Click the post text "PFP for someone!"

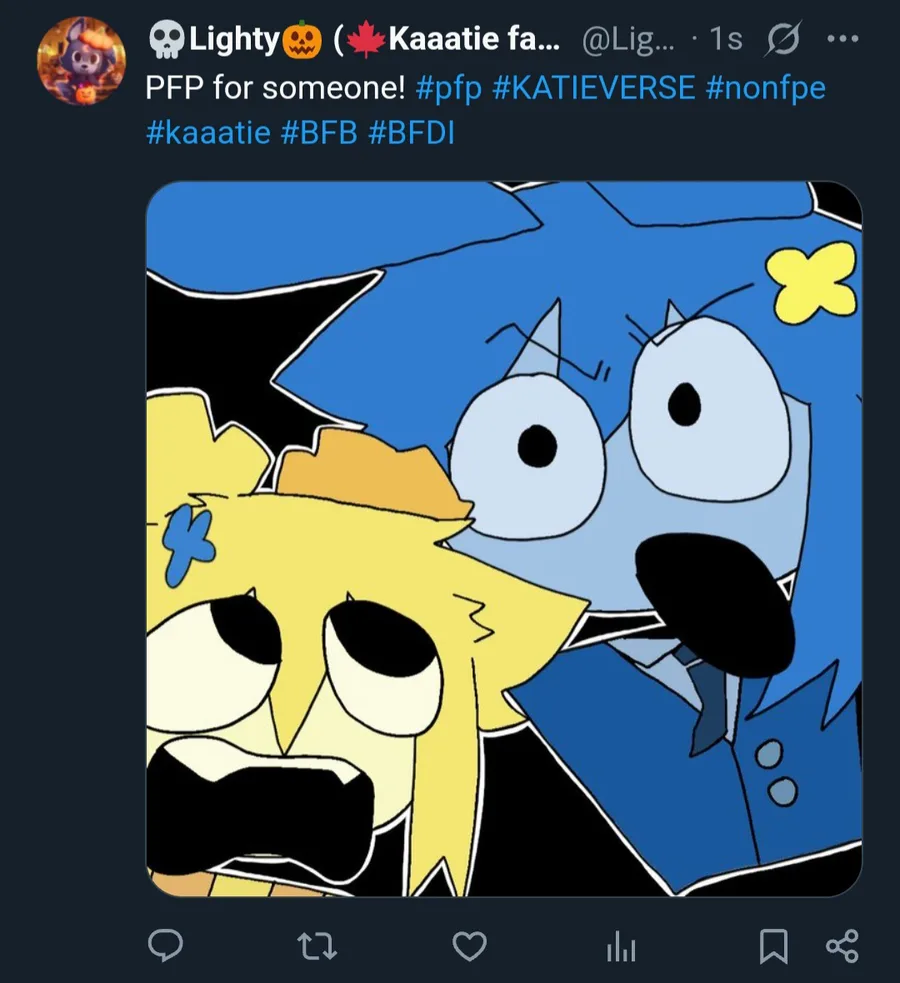[x=275, y=87]
